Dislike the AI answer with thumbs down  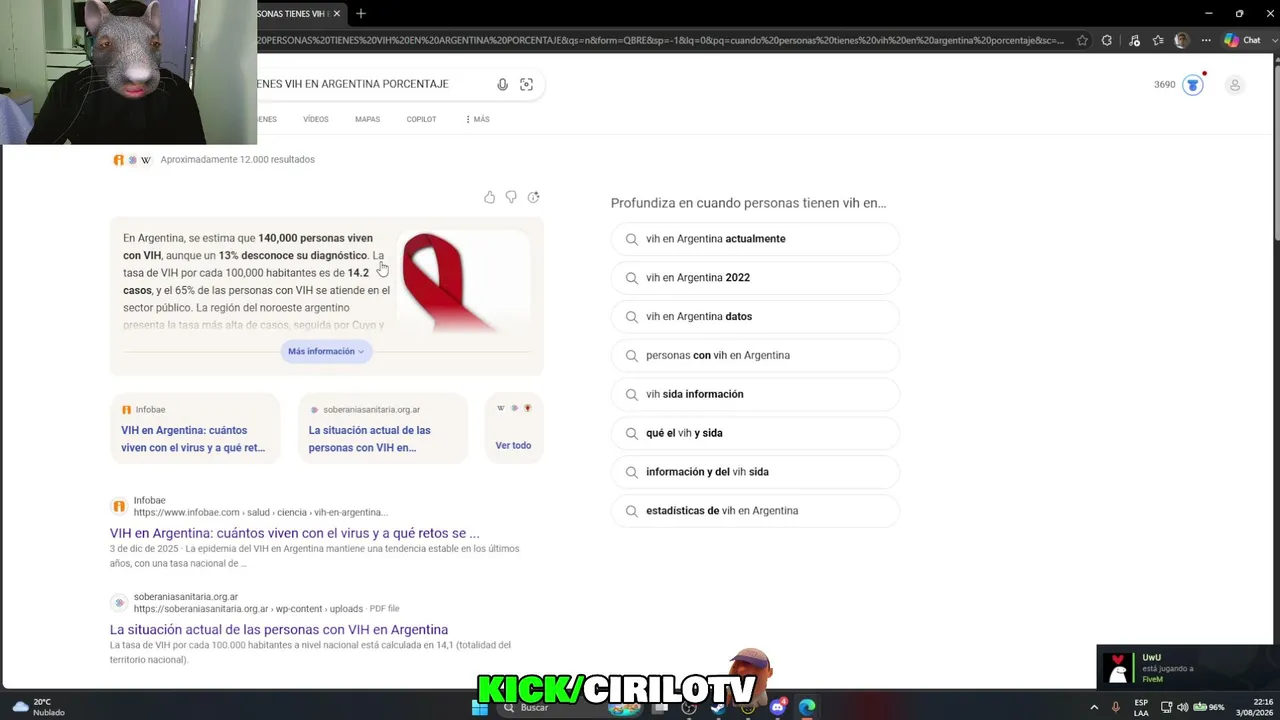point(511,197)
